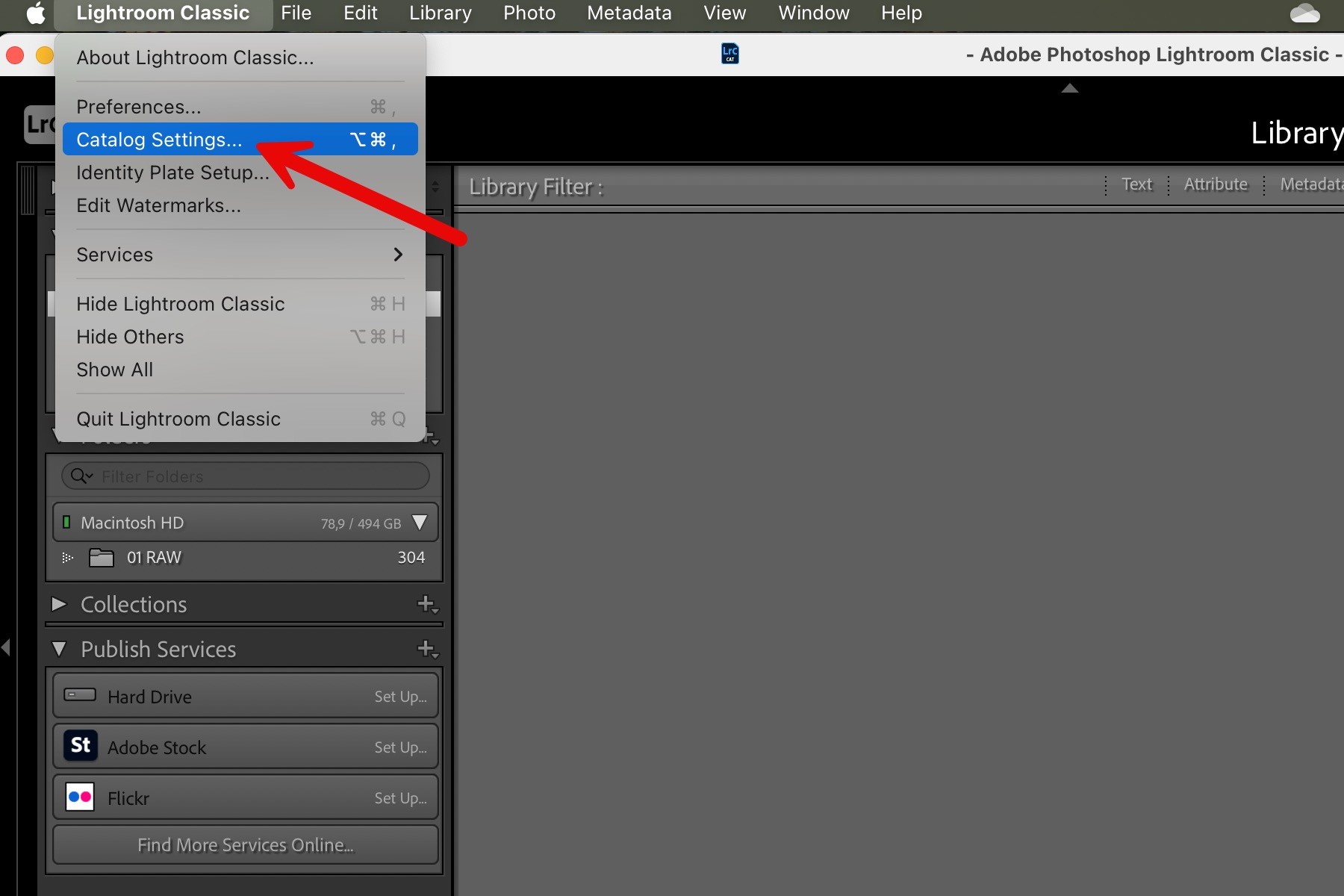Set up the Flickr publish service
The image size is (1344, 896).
(400, 797)
